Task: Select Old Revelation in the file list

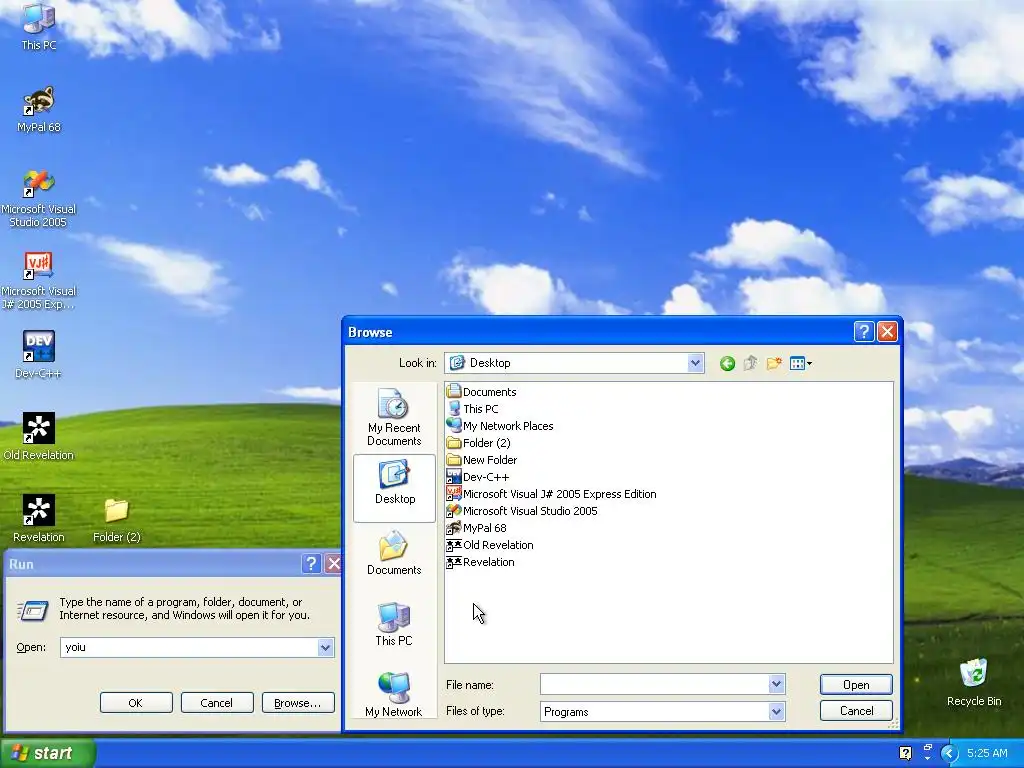Action: click(x=490, y=545)
